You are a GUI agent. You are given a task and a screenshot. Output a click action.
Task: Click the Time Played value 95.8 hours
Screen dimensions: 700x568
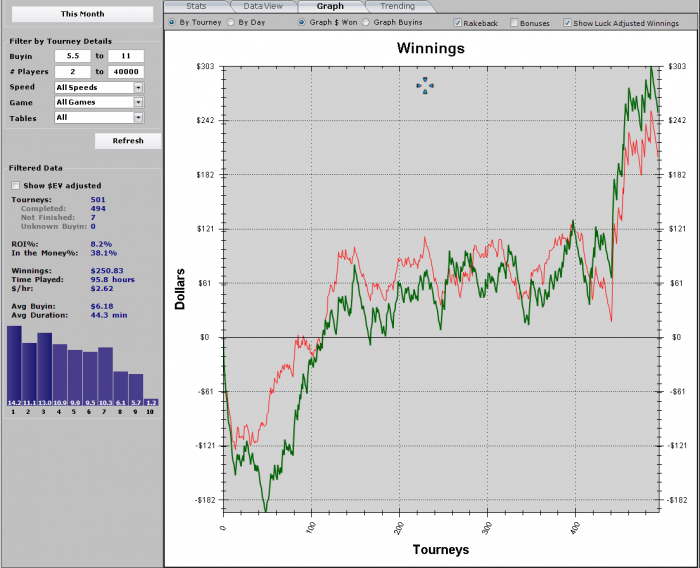[112, 280]
